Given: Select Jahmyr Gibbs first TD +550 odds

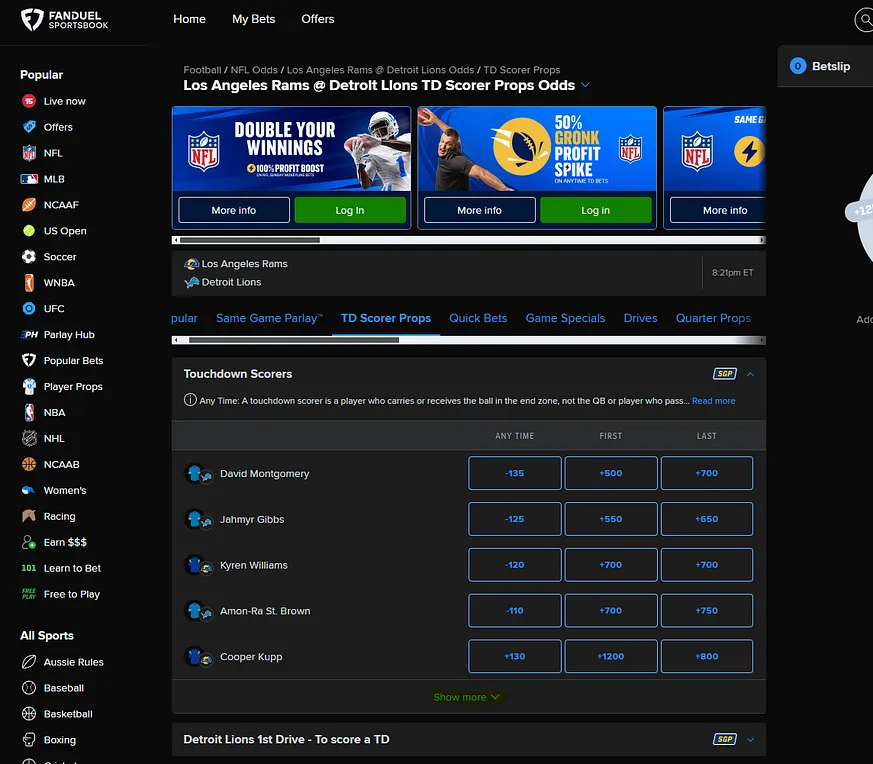Looking at the screenshot, I should click(x=611, y=518).
